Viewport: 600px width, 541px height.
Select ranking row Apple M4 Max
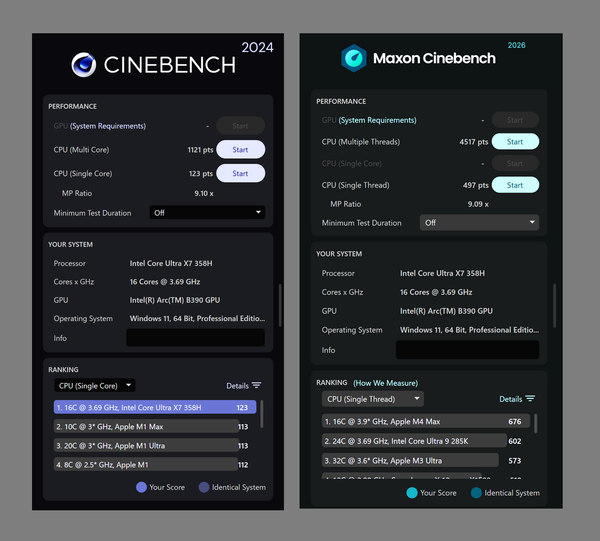click(426, 421)
